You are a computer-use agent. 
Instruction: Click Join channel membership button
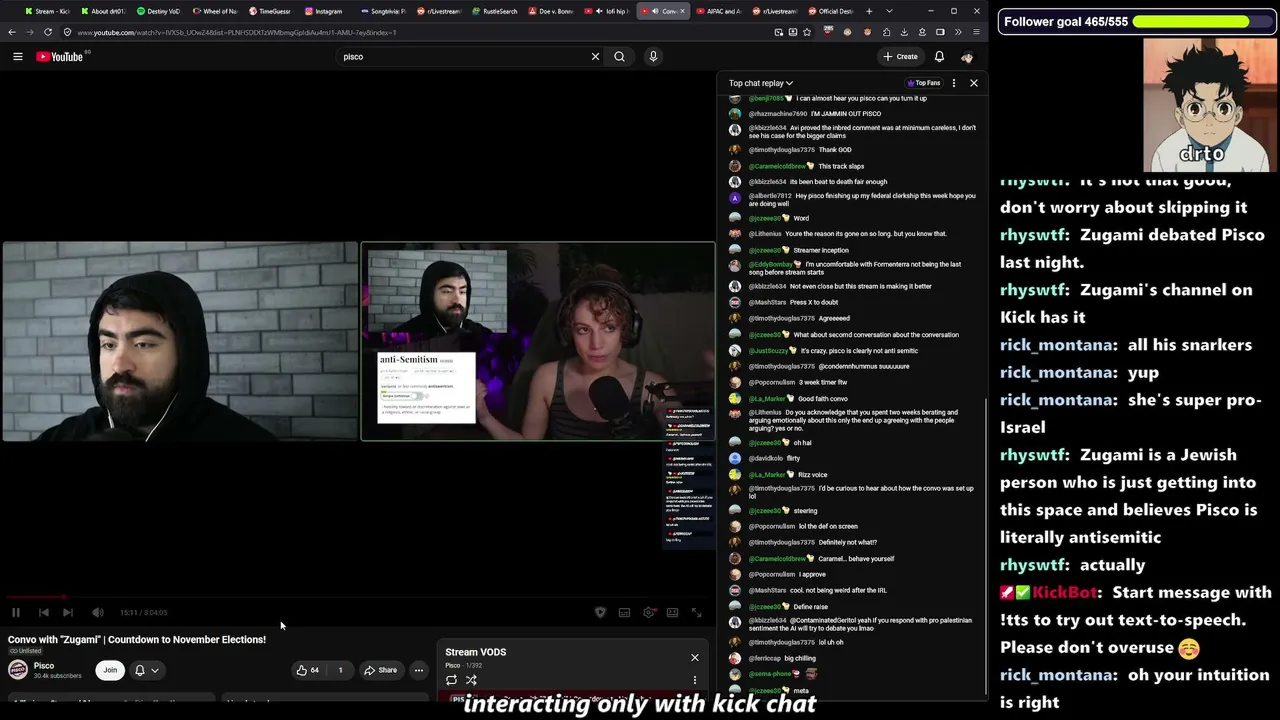110,670
